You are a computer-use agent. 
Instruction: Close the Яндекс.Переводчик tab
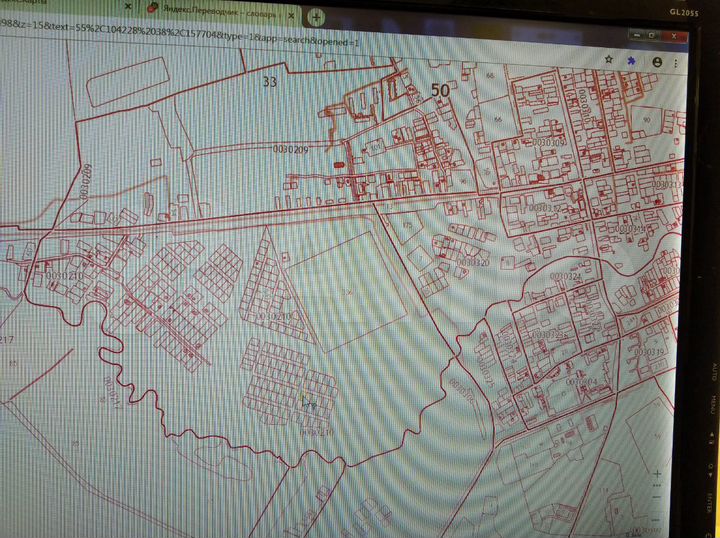291,16
